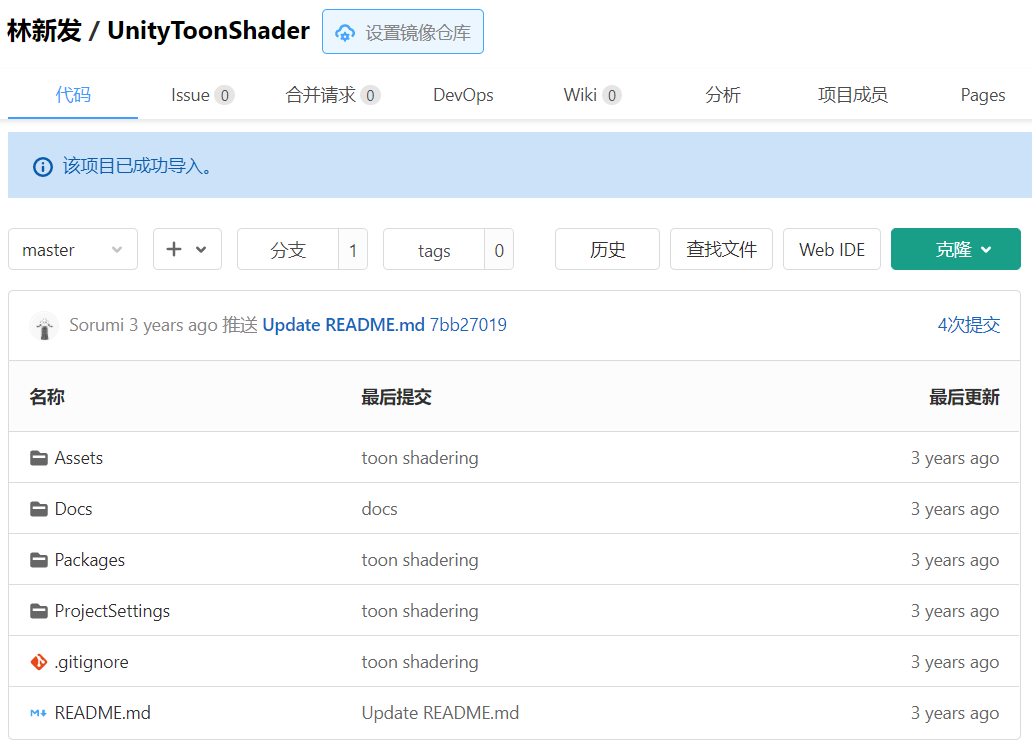The image size is (1032, 748).
Task: Click the Packages folder icon
Action: tap(39, 560)
